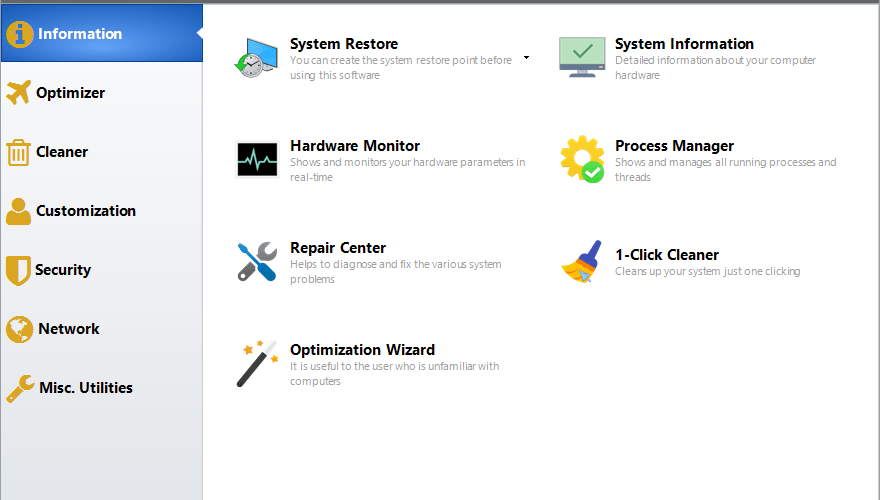Screen dimensions: 880x500
Task: Expand the System Restore dropdown arrow
Action: coord(526,58)
